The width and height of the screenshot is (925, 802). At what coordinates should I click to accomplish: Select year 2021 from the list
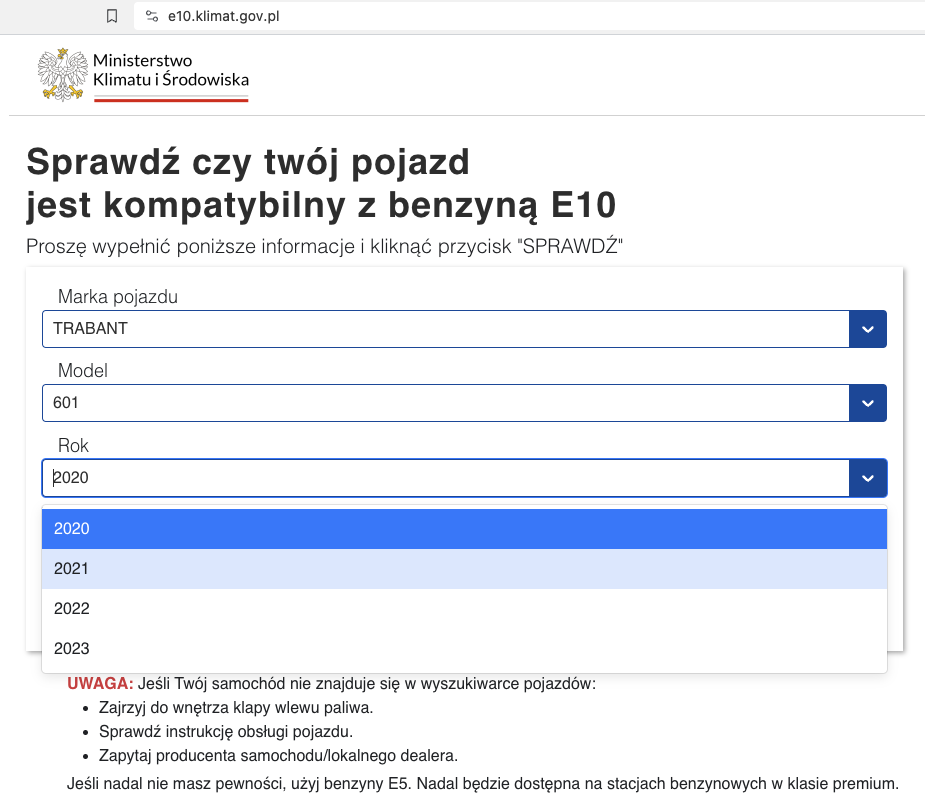[464, 569]
